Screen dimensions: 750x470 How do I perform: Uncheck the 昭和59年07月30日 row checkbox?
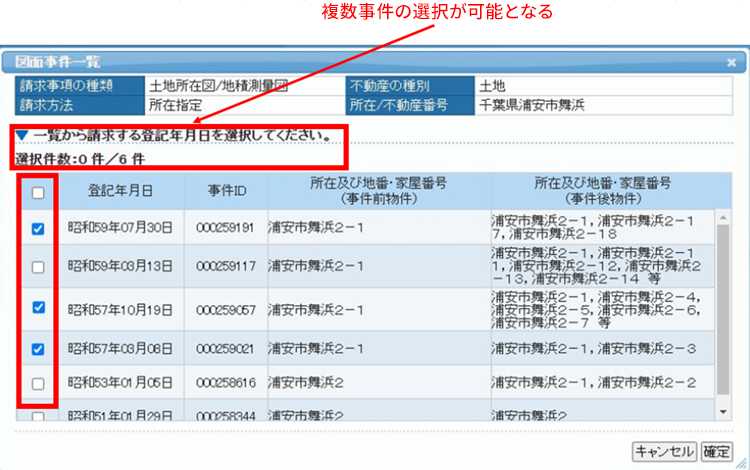coord(38,229)
